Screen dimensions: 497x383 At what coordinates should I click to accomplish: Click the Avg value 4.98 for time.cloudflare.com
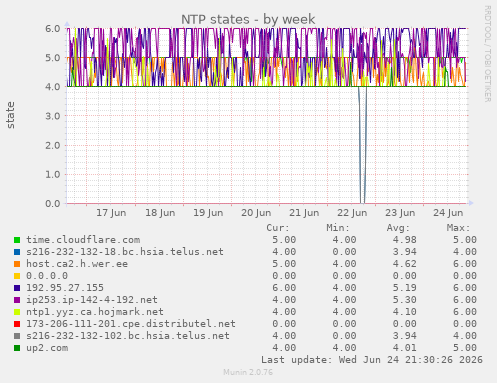click(404, 240)
